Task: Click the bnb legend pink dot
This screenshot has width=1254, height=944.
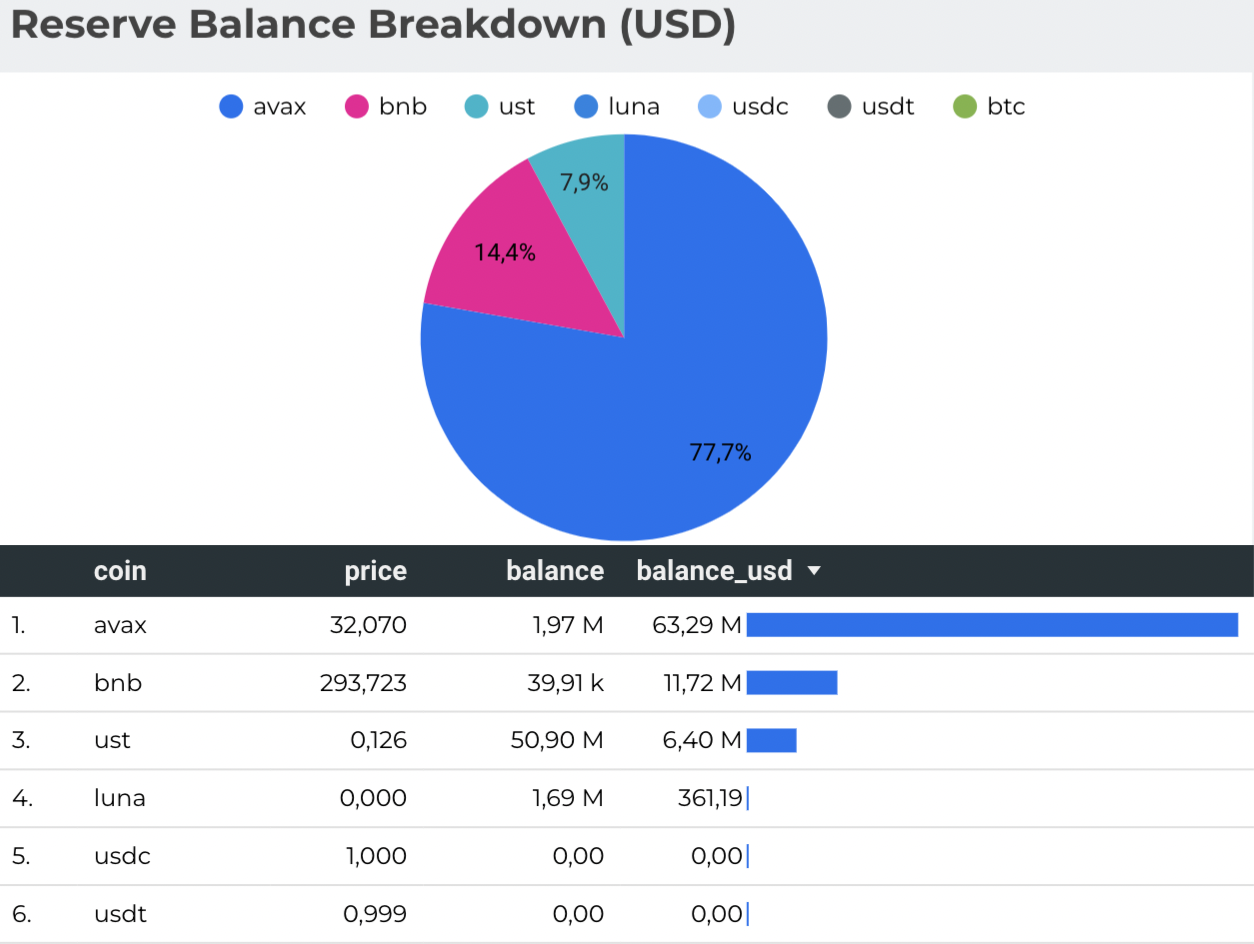Action: (357, 106)
